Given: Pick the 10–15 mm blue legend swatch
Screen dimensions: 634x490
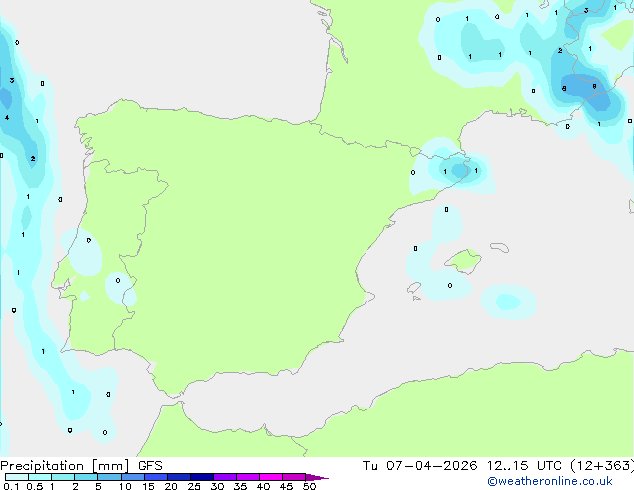Looking at the screenshot, I should [x=133, y=477].
